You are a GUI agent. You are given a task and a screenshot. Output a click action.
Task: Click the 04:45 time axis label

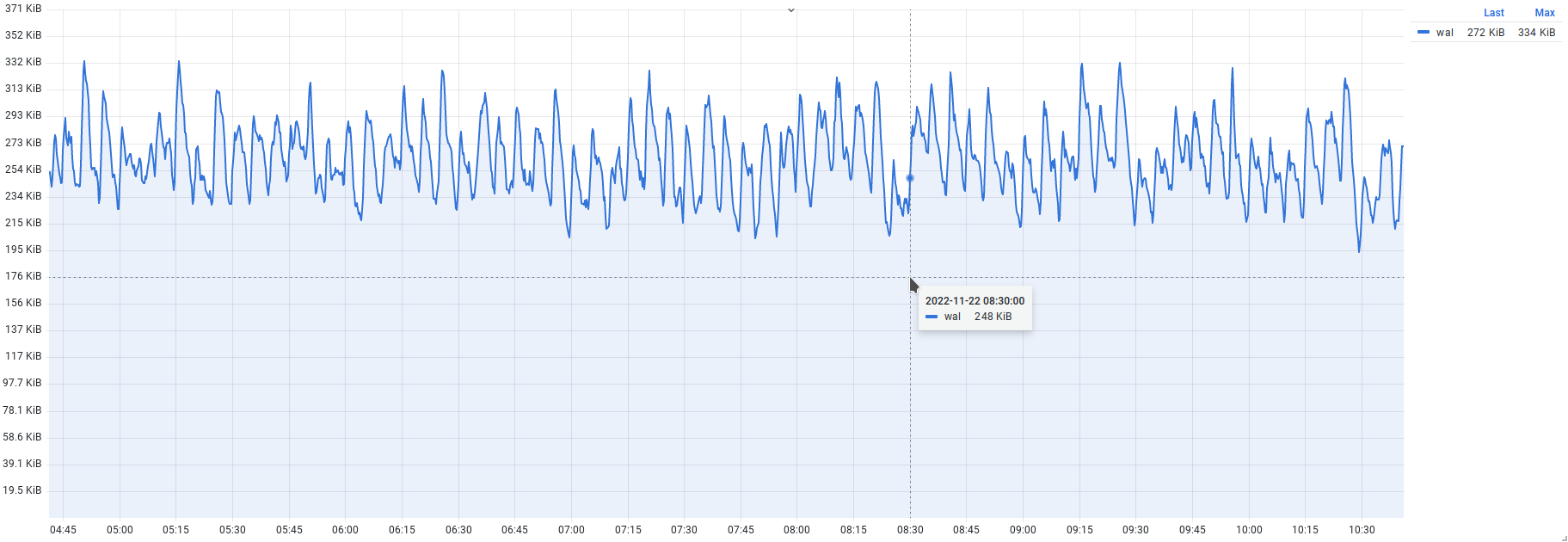click(63, 530)
